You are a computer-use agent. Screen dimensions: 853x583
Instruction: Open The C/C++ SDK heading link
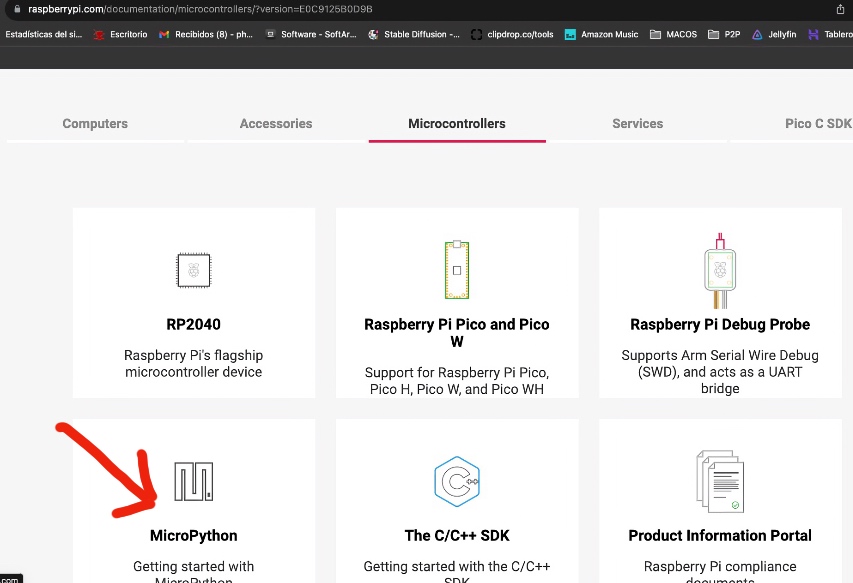[x=457, y=536]
